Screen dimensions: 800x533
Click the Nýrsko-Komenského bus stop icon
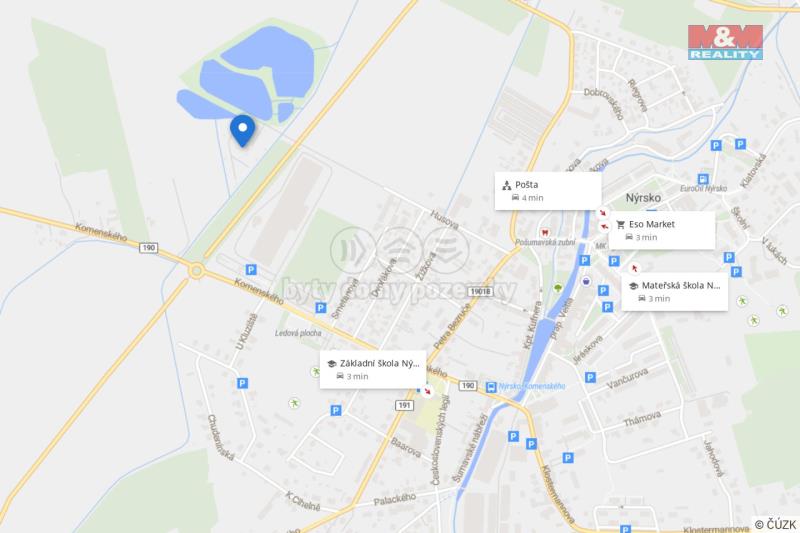pos(491,387)
